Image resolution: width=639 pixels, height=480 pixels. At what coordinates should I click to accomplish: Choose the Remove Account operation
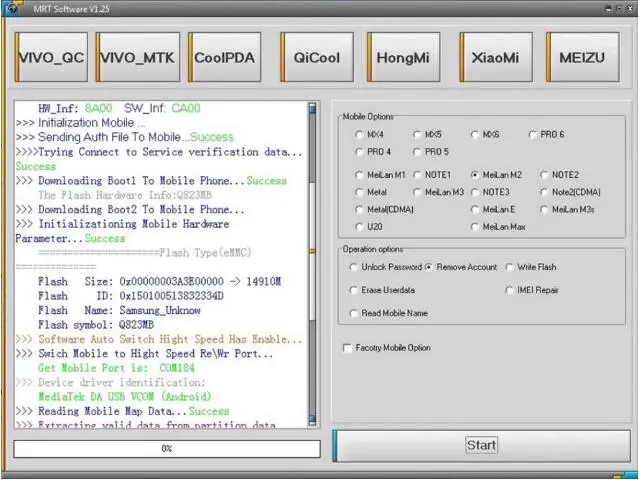pyautogui.click(x=429, y=267)
